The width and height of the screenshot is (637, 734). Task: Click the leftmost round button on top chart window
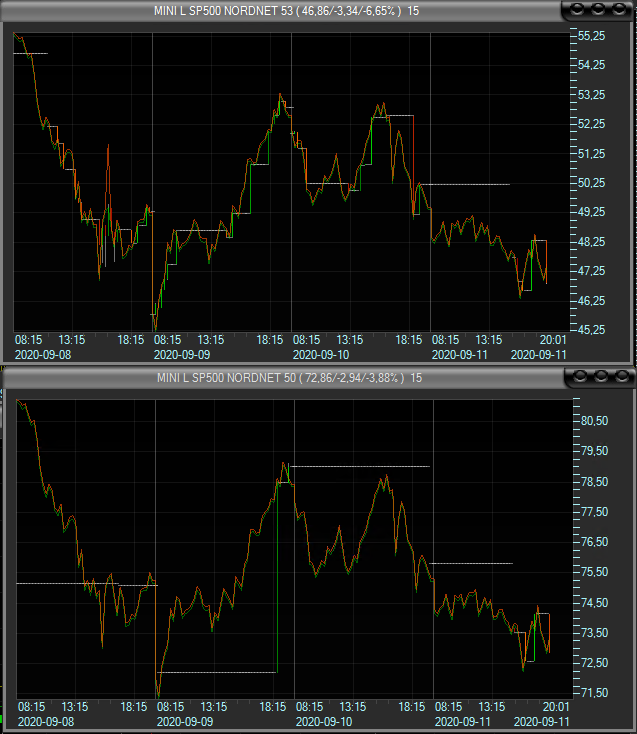(x=579, y=10)
